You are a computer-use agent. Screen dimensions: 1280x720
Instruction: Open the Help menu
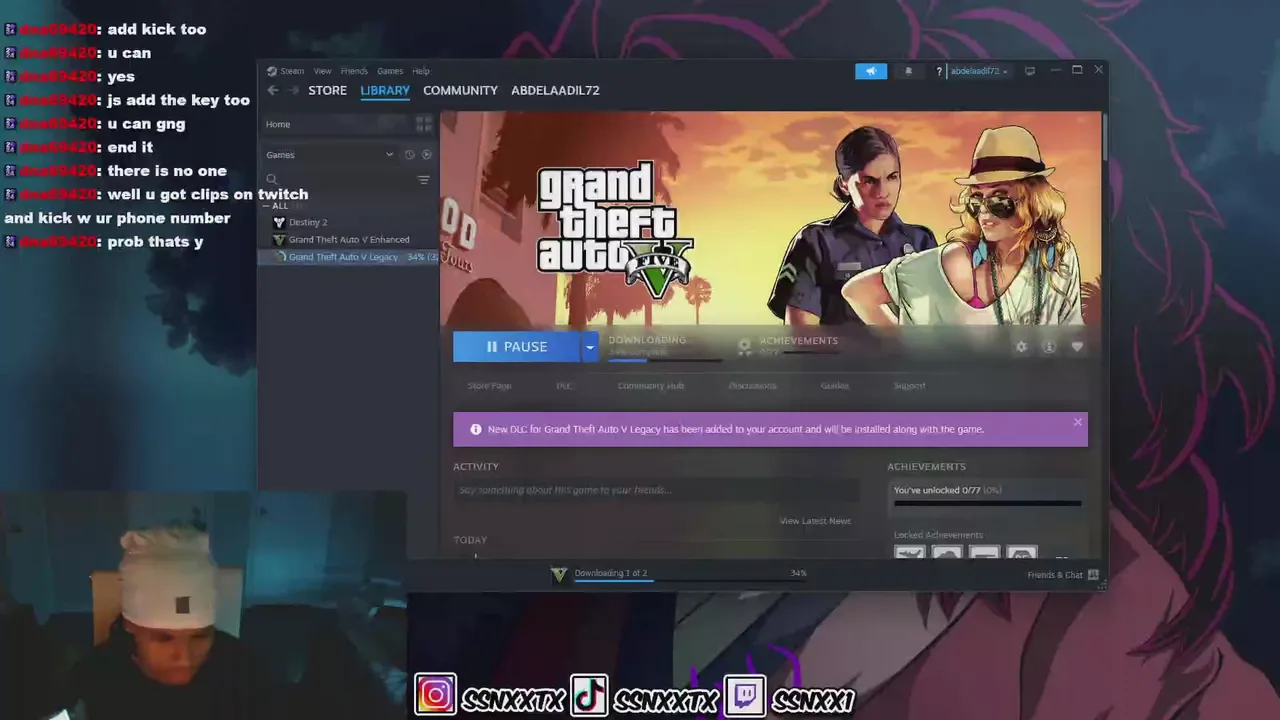tap(421, 71)
